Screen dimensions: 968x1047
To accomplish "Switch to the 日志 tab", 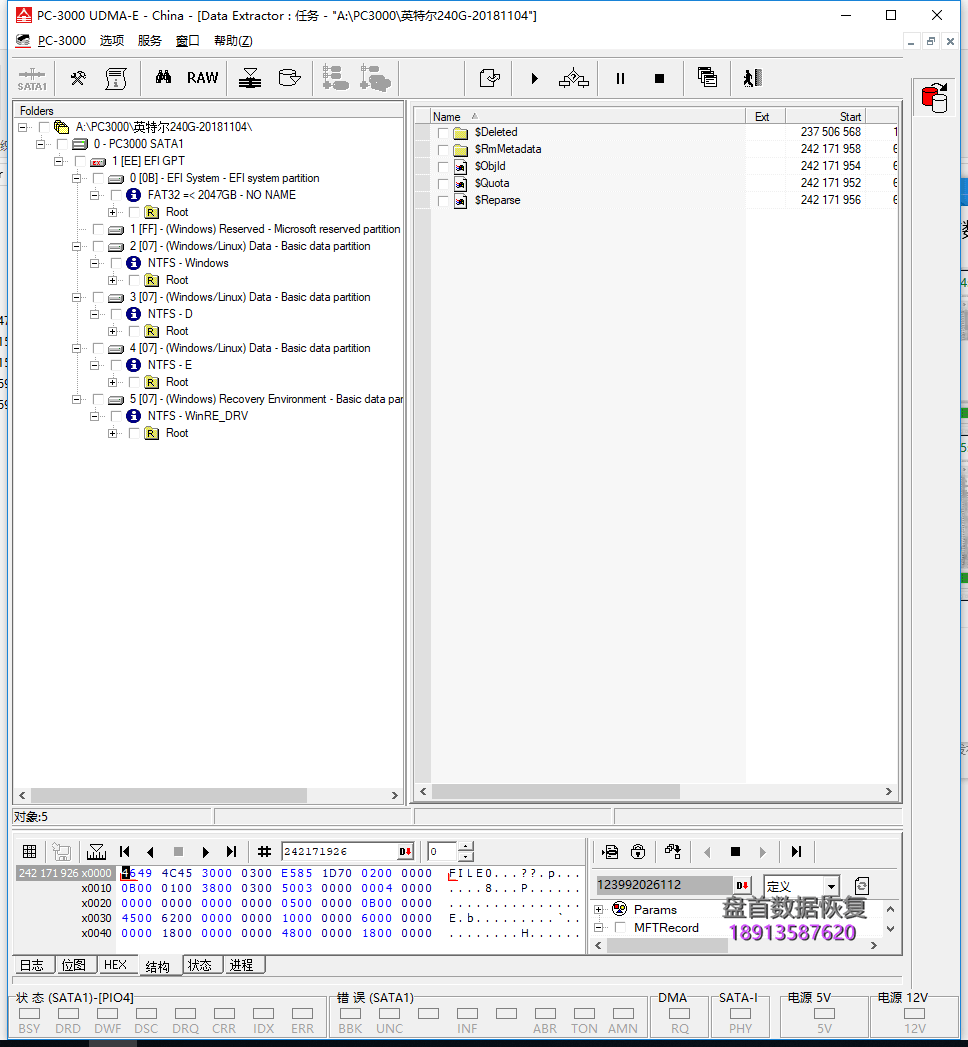I will click(x=32, y=965).
